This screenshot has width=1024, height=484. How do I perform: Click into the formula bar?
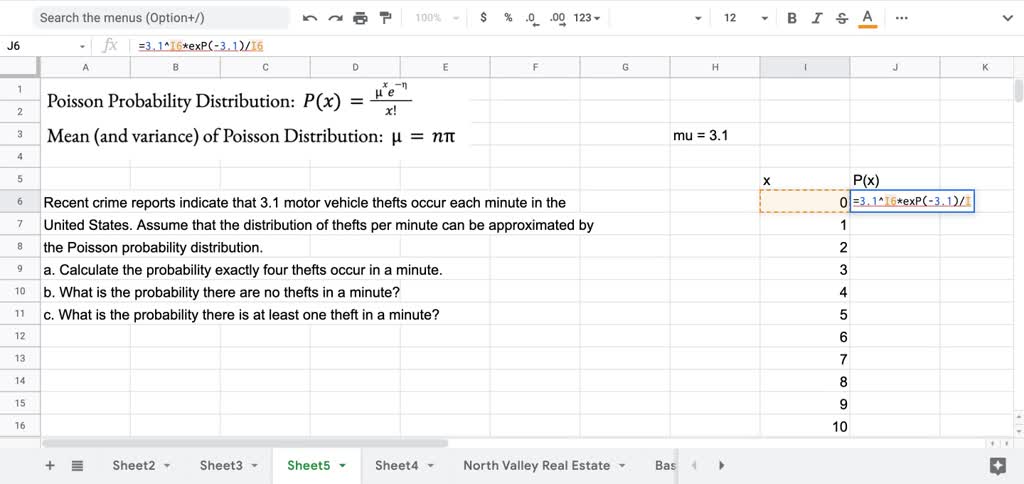(x=575, y=46)
